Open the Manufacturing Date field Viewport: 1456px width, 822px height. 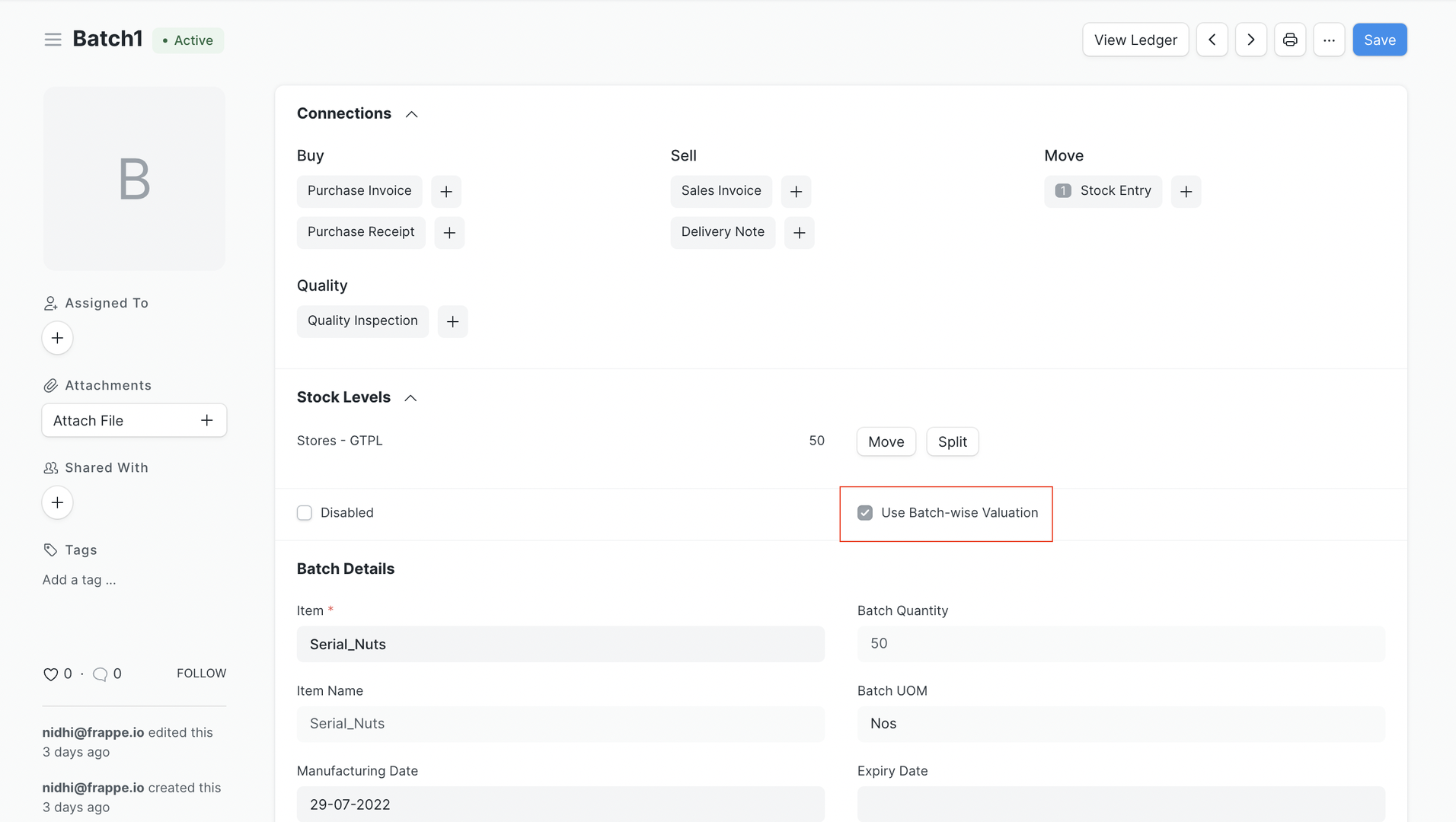tap(560, 804)
